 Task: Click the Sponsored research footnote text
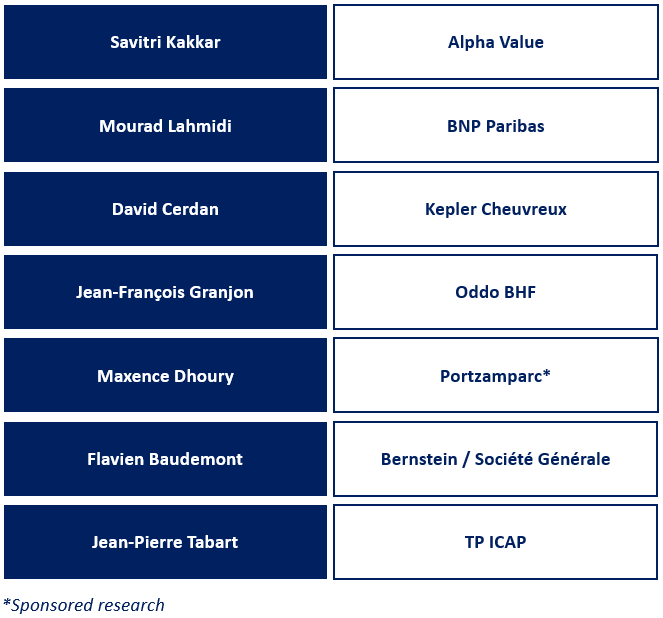(x=84, y=605)
